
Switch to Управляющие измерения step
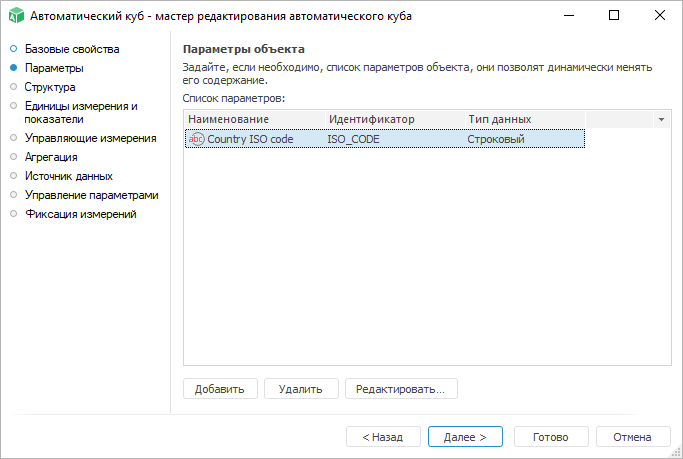[90, 138]
